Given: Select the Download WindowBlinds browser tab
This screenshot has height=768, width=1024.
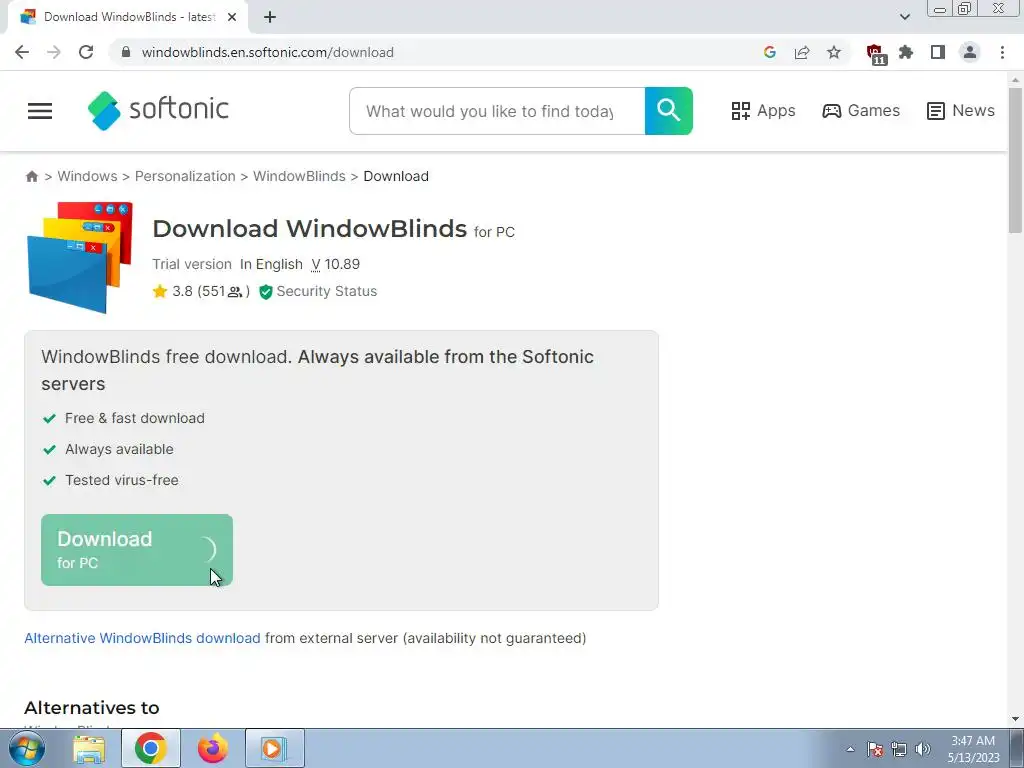Looking at the screenshot, I should [127, 17].
